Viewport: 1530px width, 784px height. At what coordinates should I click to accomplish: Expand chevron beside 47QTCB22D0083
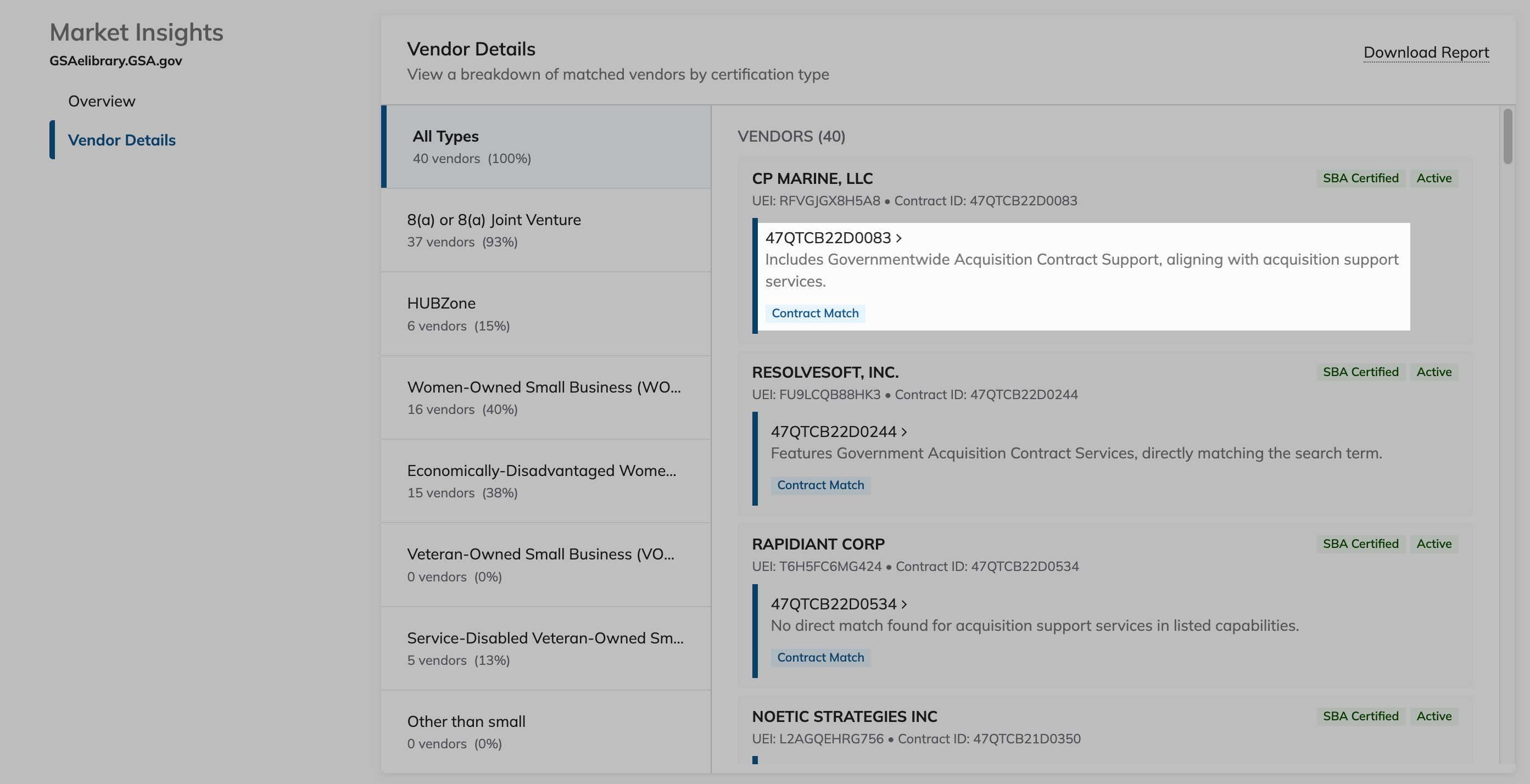899,238
